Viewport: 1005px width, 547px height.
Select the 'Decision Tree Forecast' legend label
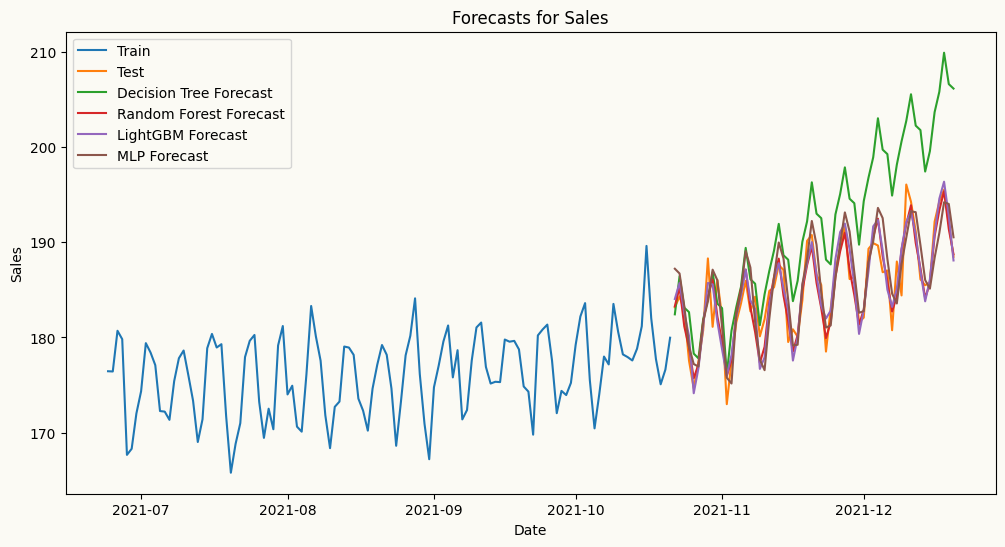coord(194,94)
